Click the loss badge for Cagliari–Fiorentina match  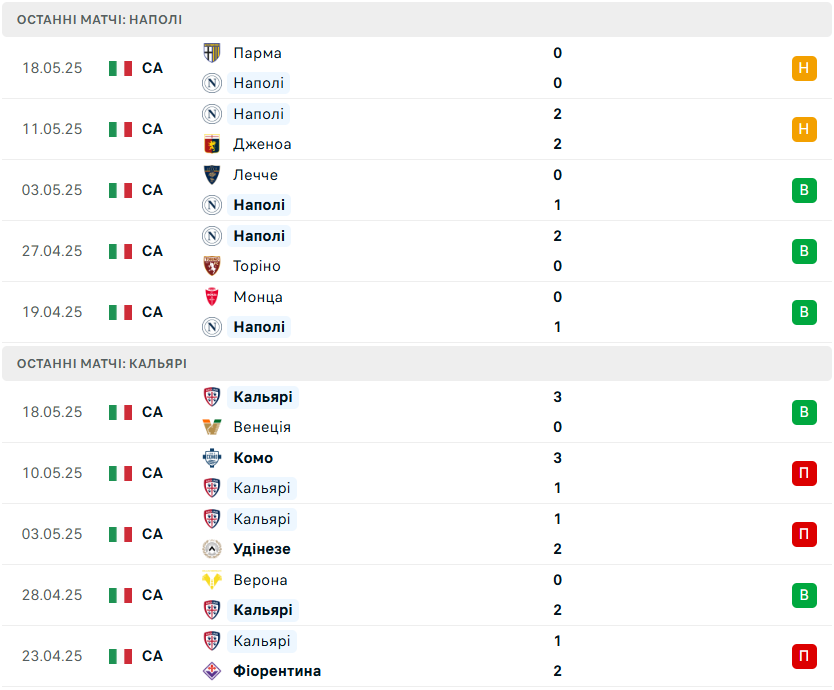[804, 656]
